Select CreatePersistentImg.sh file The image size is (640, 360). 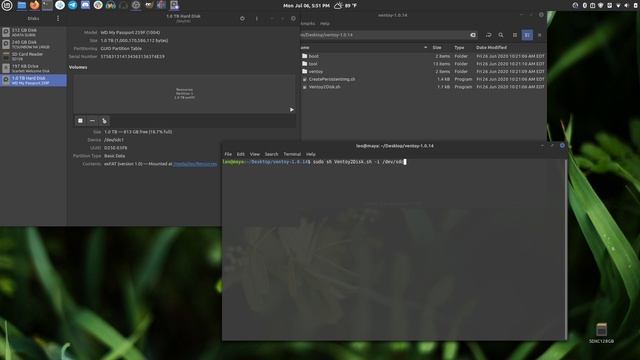(331, 79)
